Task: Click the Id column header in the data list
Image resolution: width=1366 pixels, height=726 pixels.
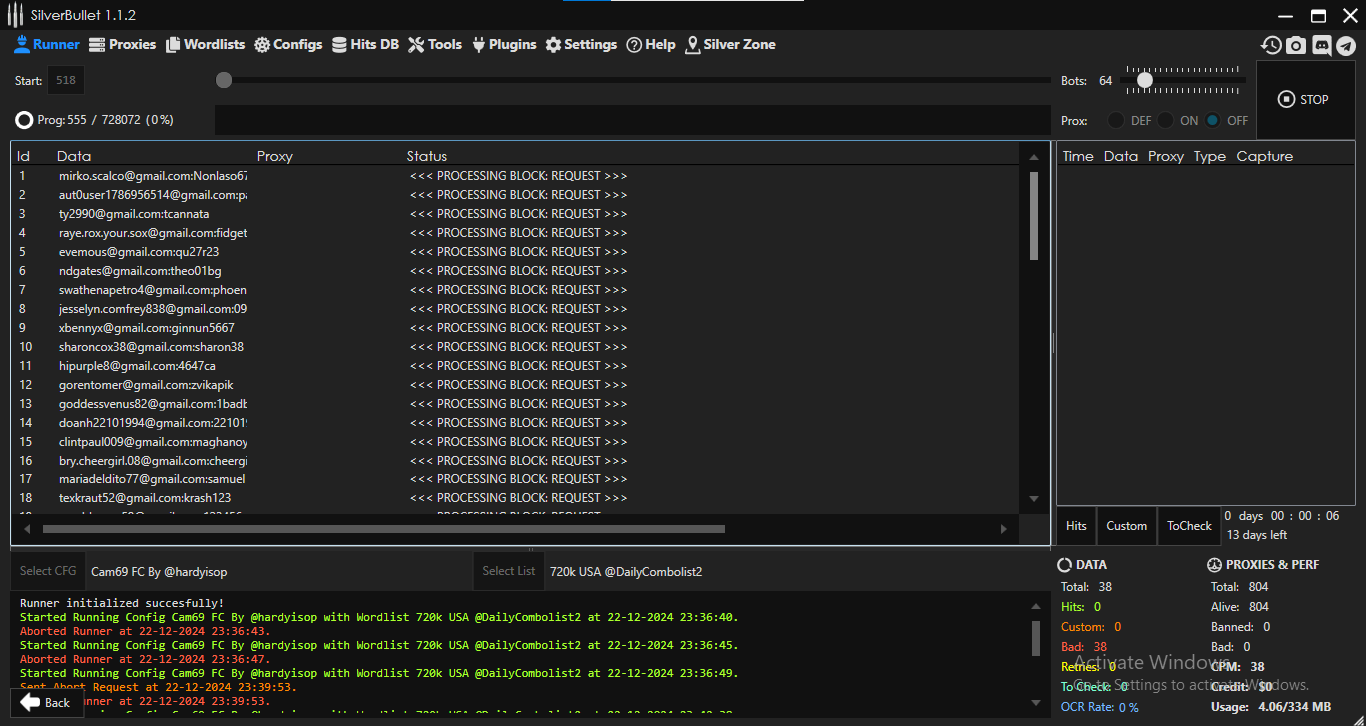Action: click(23, 156)
